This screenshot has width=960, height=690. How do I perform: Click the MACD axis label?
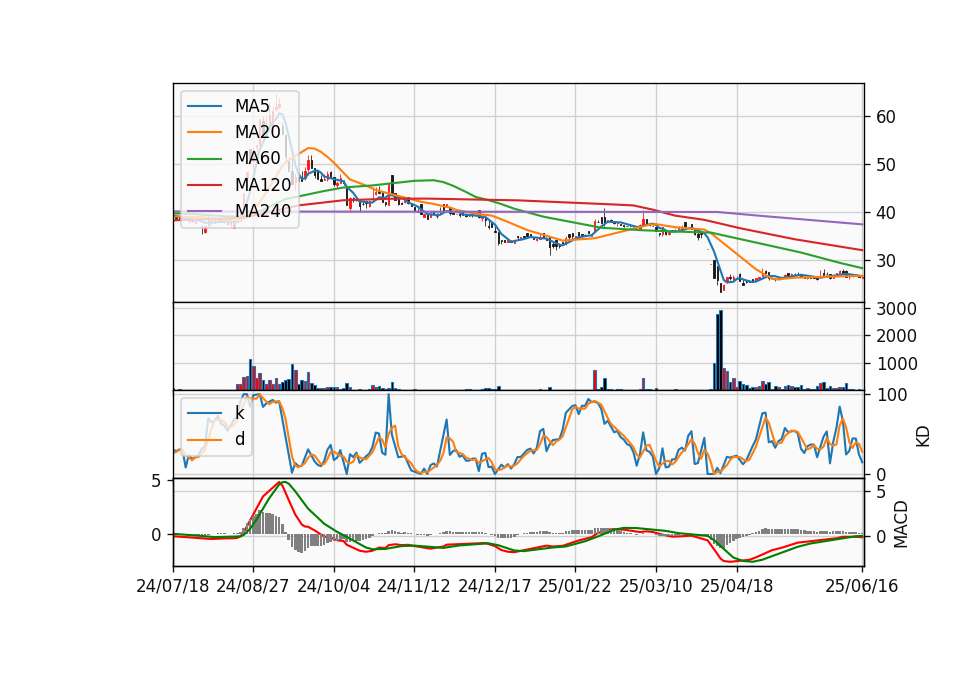(x=900, y=524)
